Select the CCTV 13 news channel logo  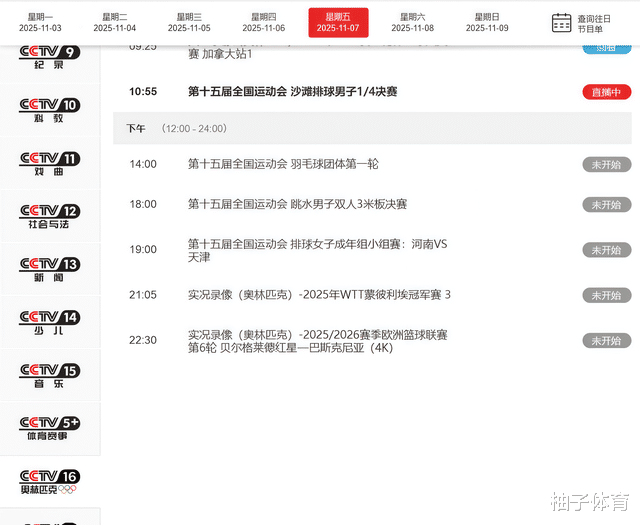[x=49, y=270]
